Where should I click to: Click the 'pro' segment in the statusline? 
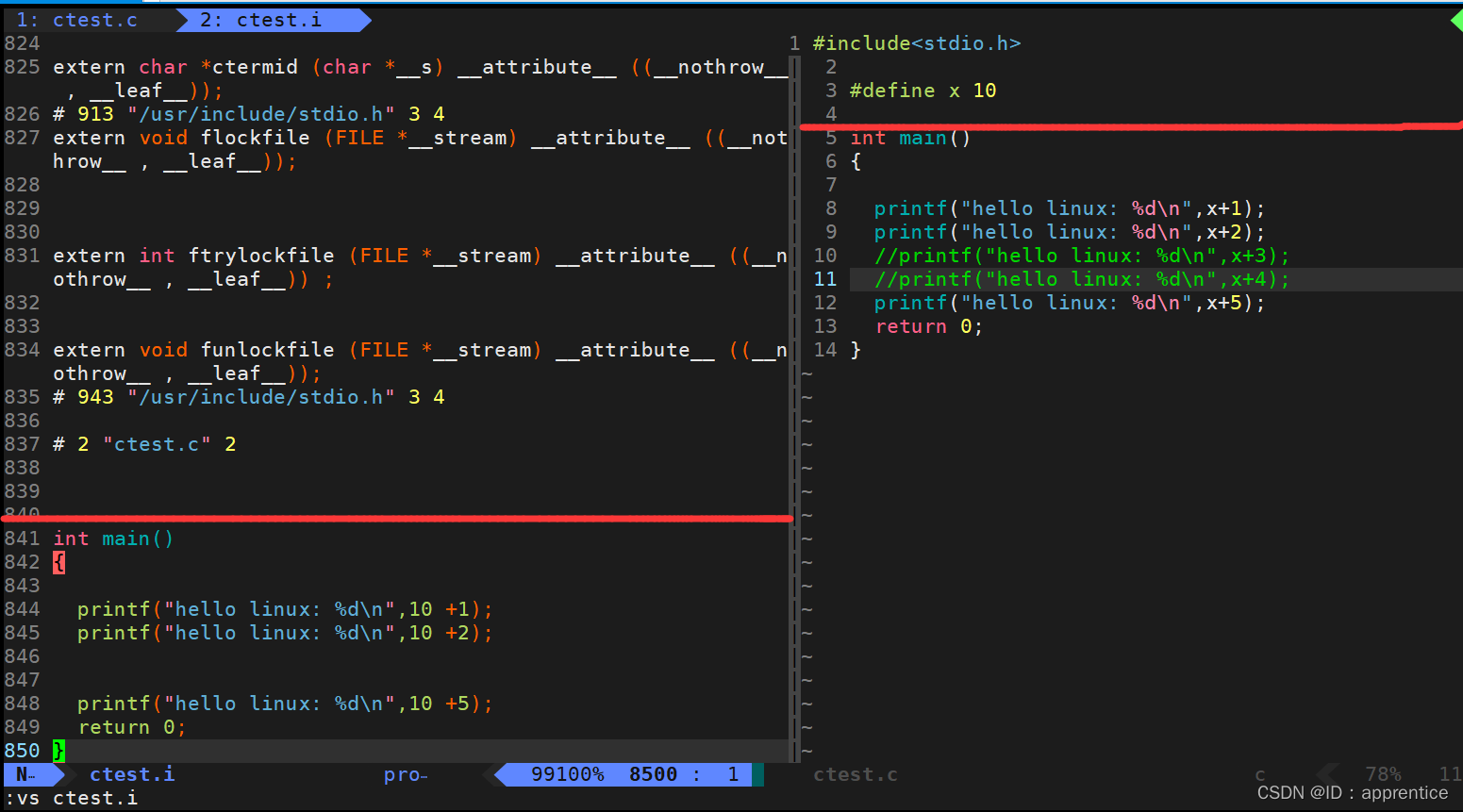coord(404,773)
